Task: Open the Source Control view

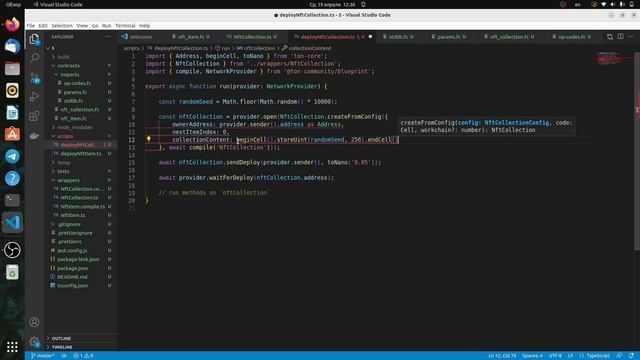Action: (x=34, y=78)
